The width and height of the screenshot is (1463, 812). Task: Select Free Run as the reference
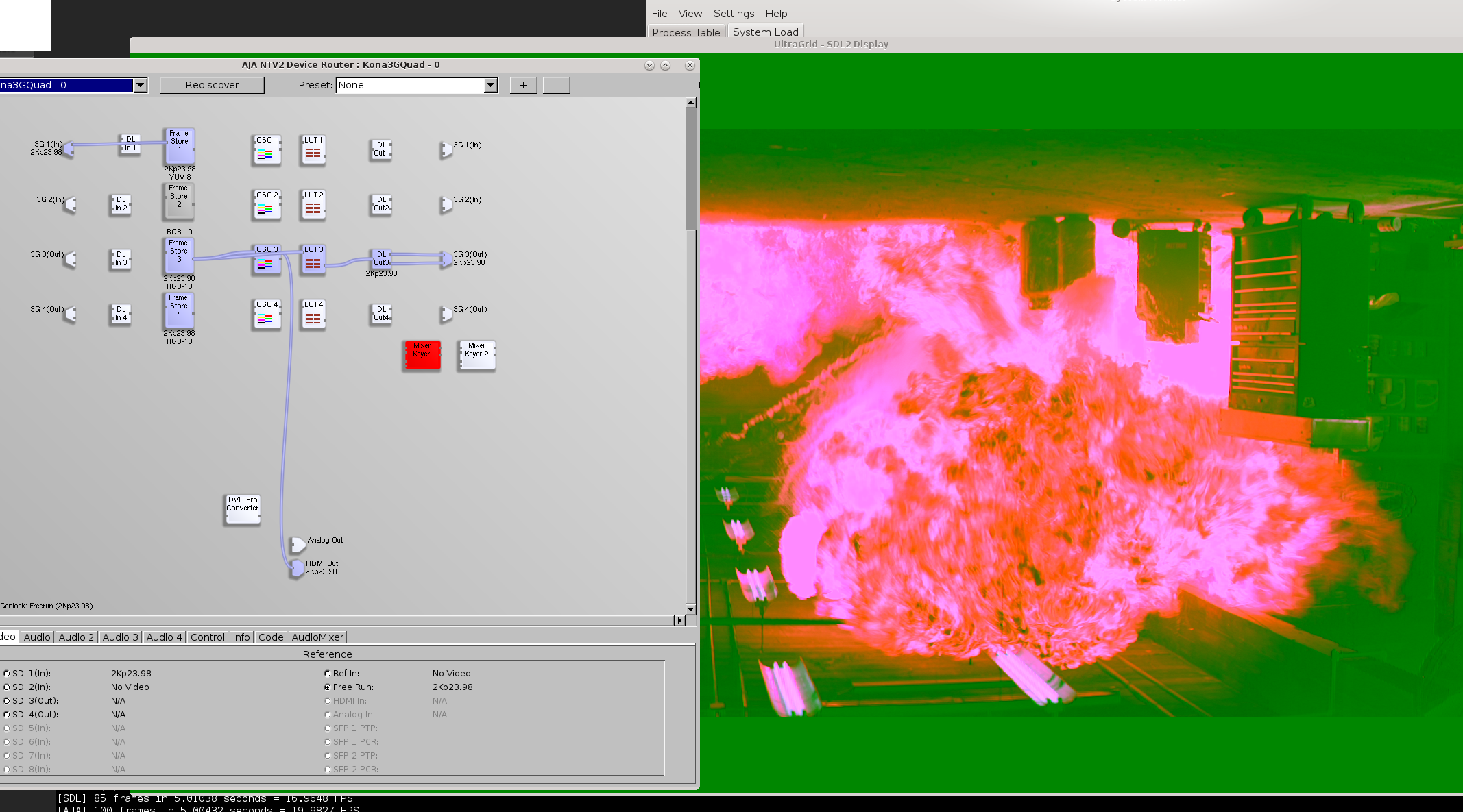(327, 687)
